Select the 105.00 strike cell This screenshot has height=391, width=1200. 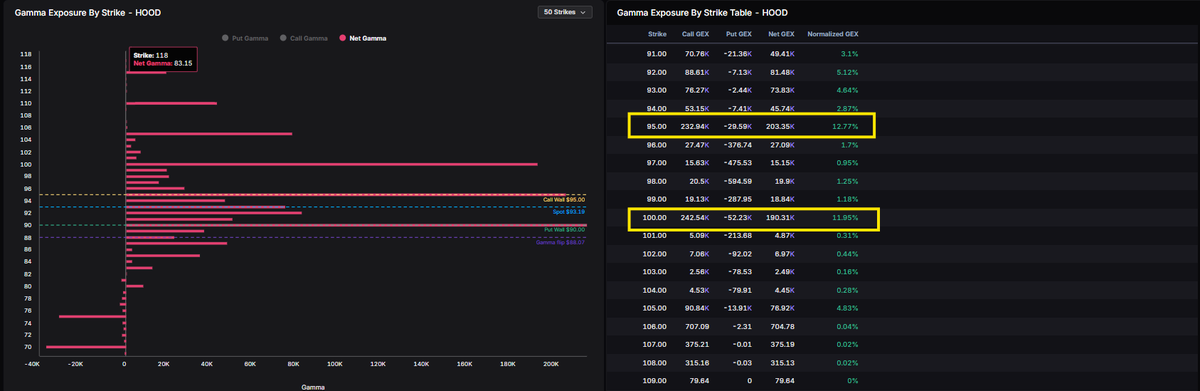pyautogui.click(x=655, y=308)
